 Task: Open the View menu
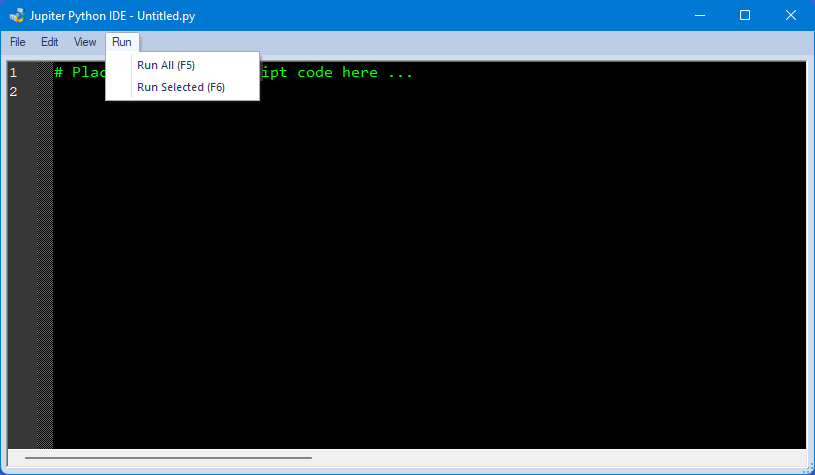click(85, 42)
